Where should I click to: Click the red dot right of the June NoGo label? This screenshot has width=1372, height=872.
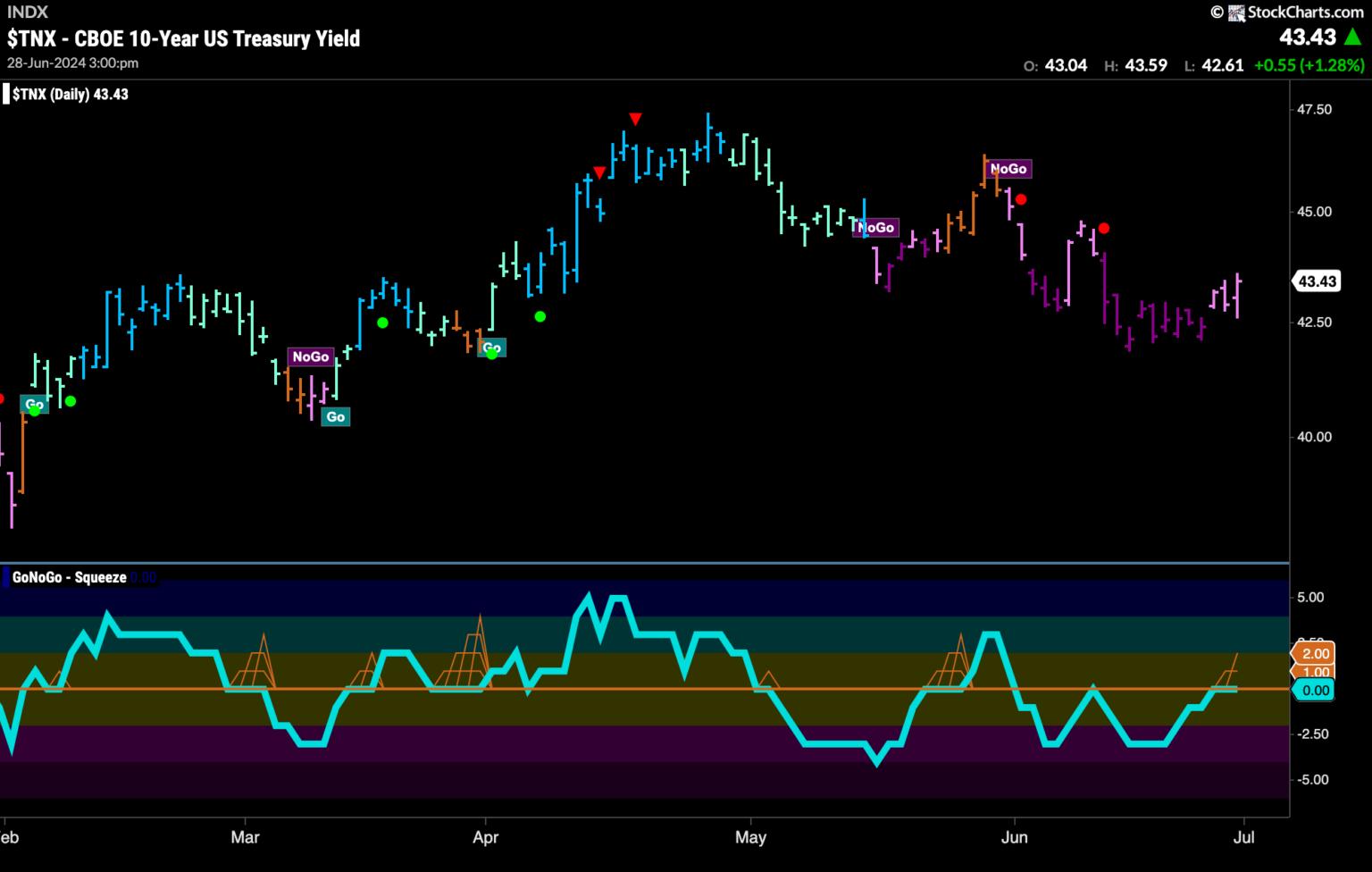click(1021, 199)
